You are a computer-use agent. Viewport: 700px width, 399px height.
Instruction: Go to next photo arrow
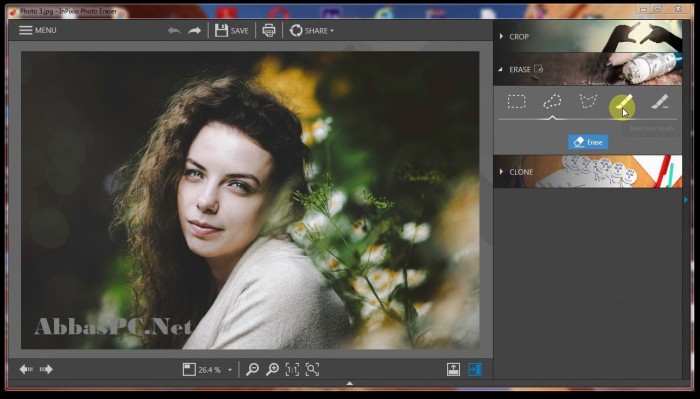[x=46, y=369]
